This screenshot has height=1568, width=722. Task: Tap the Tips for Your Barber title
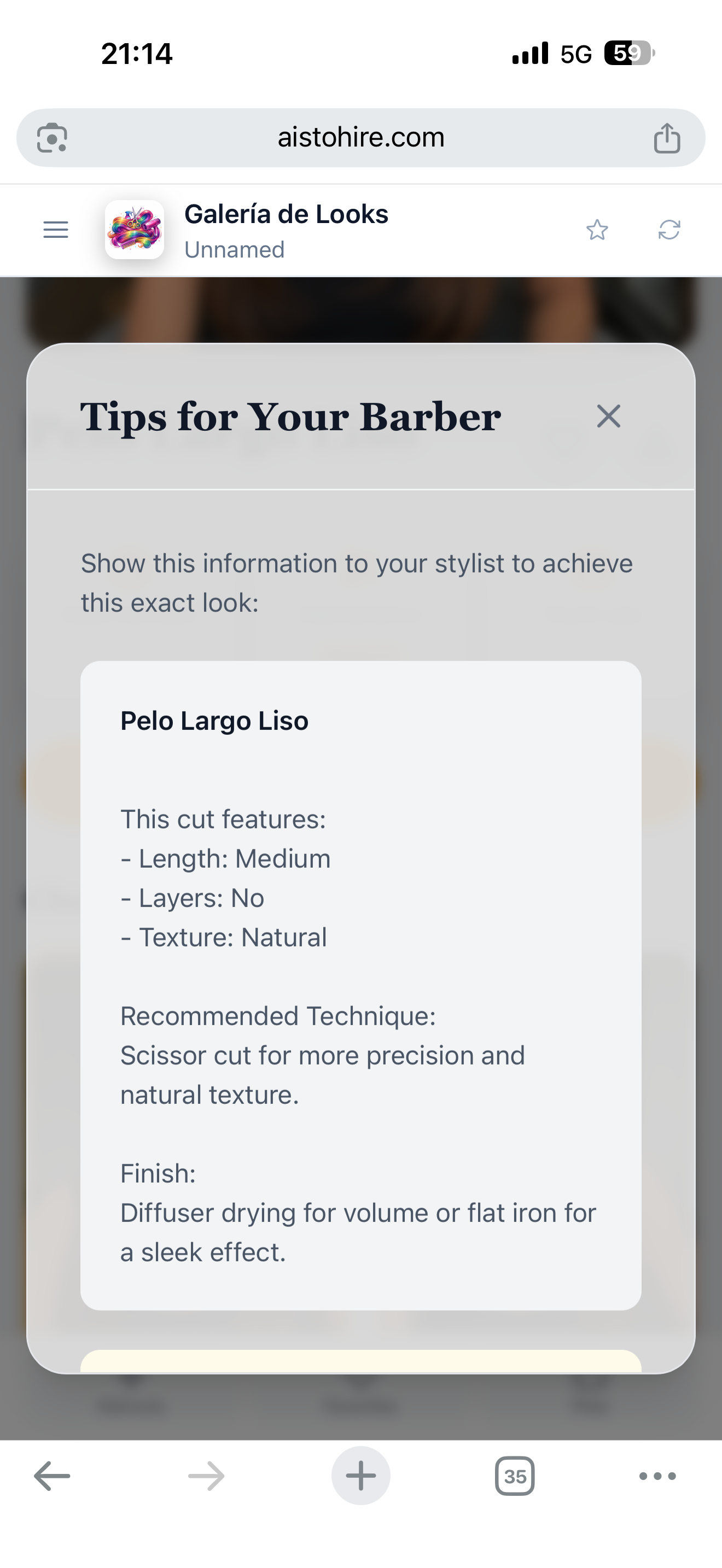tap(290, 417)
